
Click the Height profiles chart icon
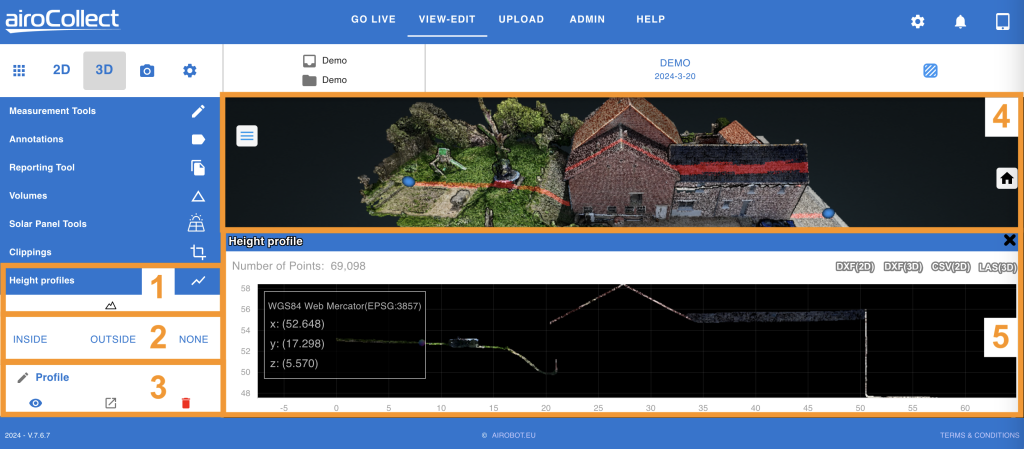point(198,281)
